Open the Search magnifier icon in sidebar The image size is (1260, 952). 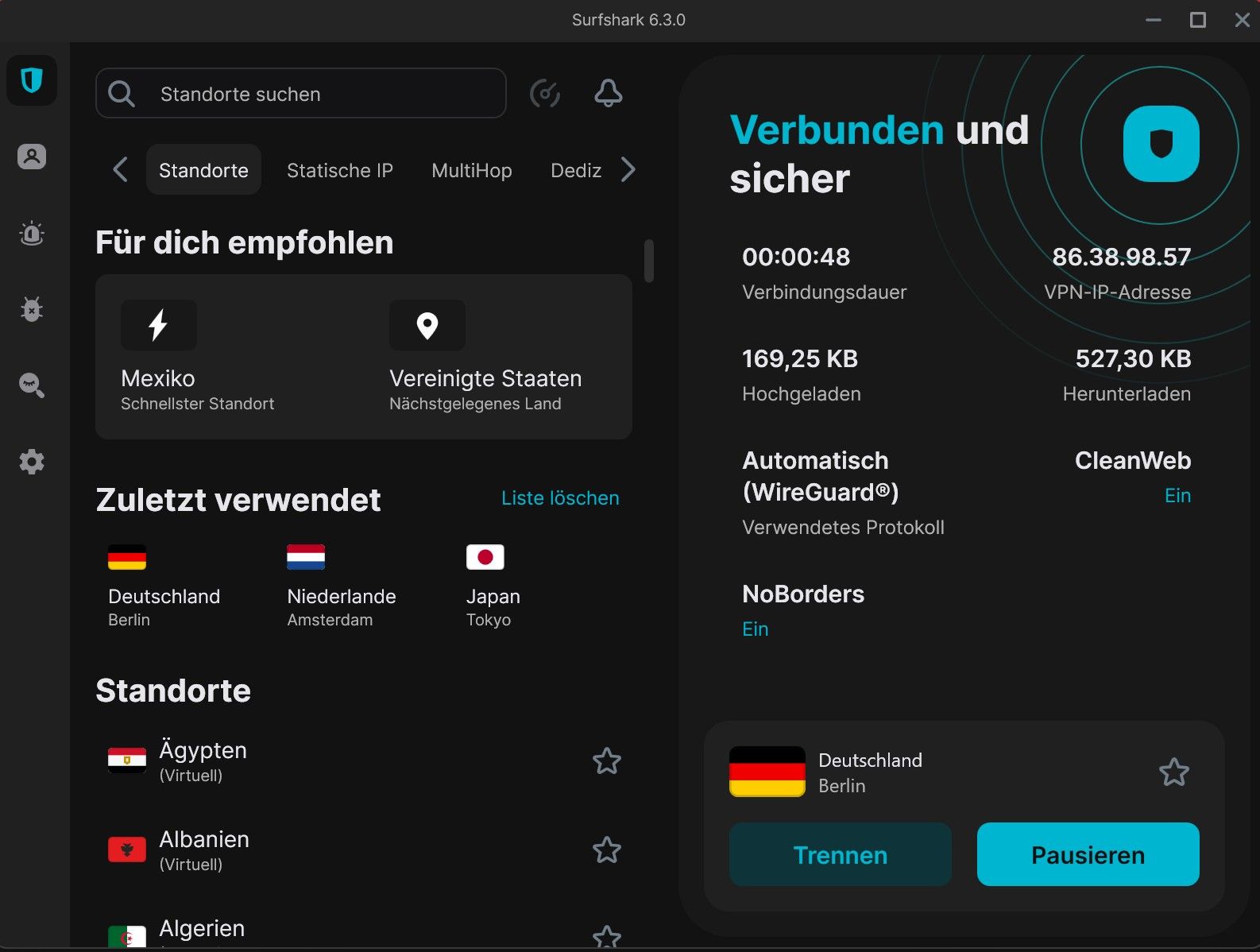32,385
